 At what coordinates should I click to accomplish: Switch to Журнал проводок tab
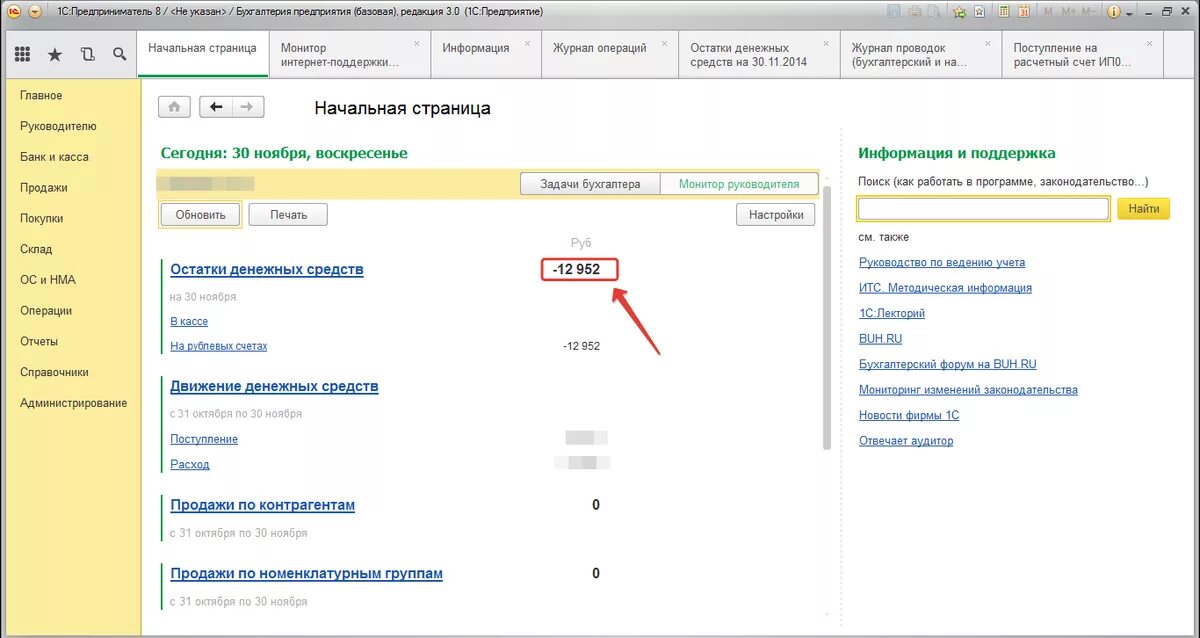click(x=920, y=54)
